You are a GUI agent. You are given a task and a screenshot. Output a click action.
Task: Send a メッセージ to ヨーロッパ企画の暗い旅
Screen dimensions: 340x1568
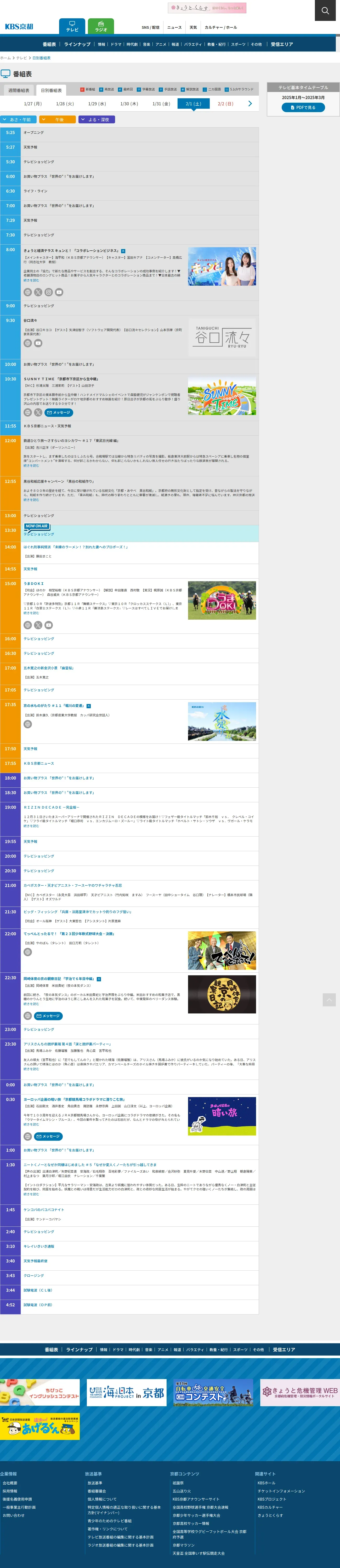coord(49,1137)
